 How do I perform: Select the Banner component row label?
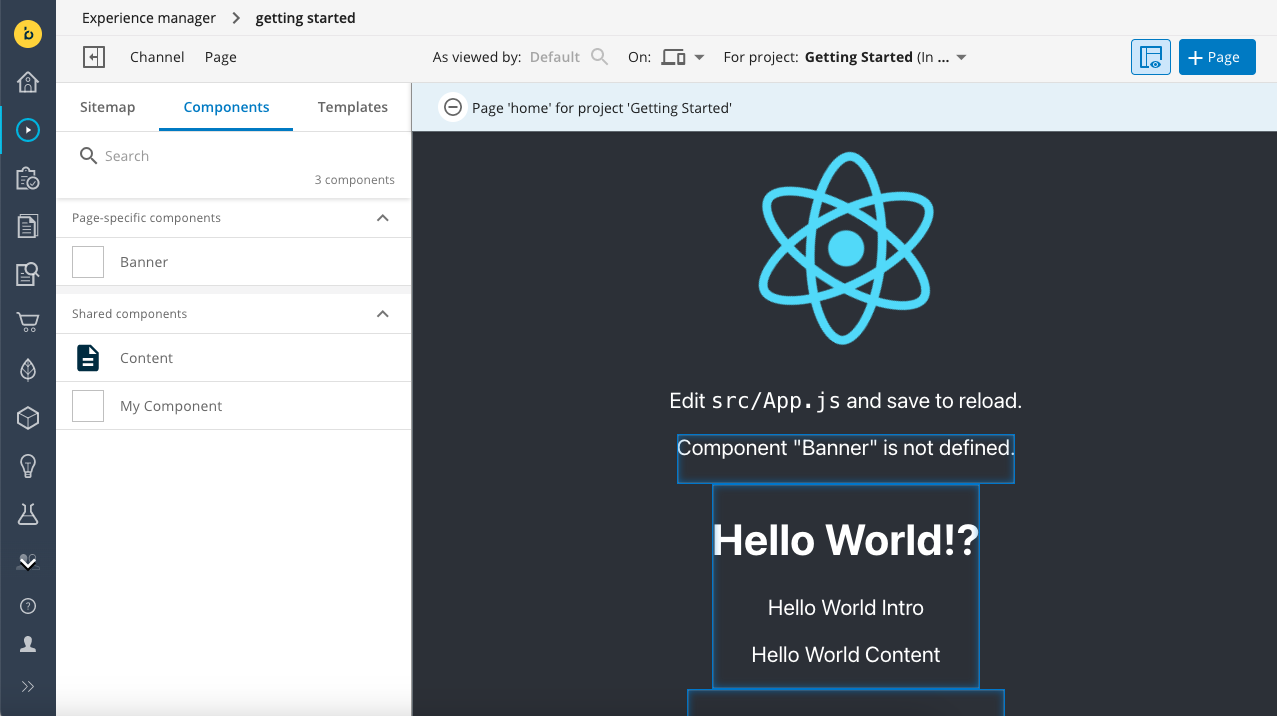144,262
